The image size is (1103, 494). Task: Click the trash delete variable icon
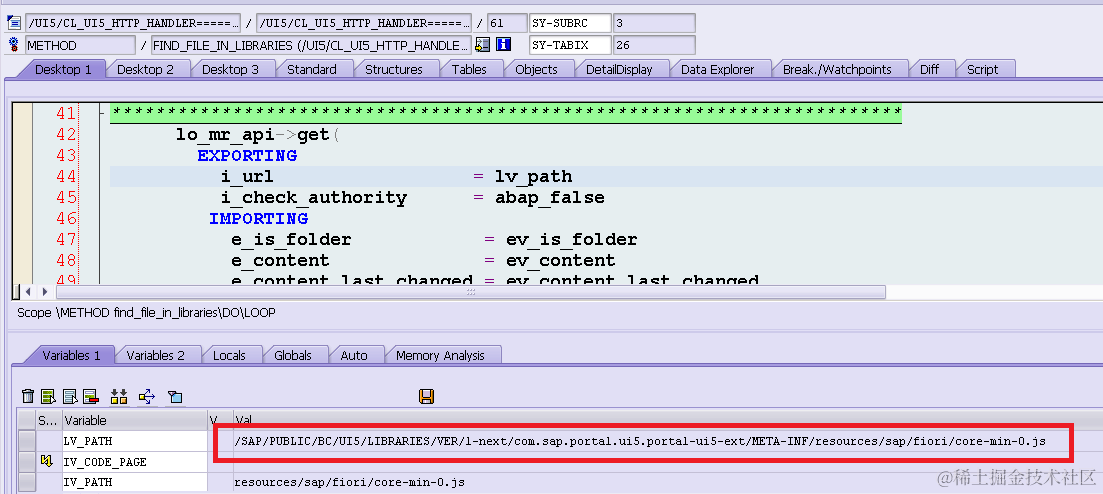[27, 397]
